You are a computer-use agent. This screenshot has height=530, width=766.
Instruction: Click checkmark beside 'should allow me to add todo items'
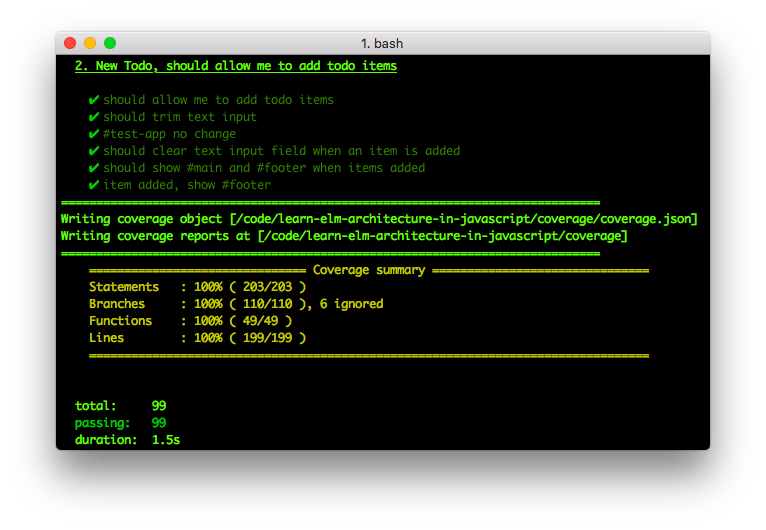tap(94, 100)
